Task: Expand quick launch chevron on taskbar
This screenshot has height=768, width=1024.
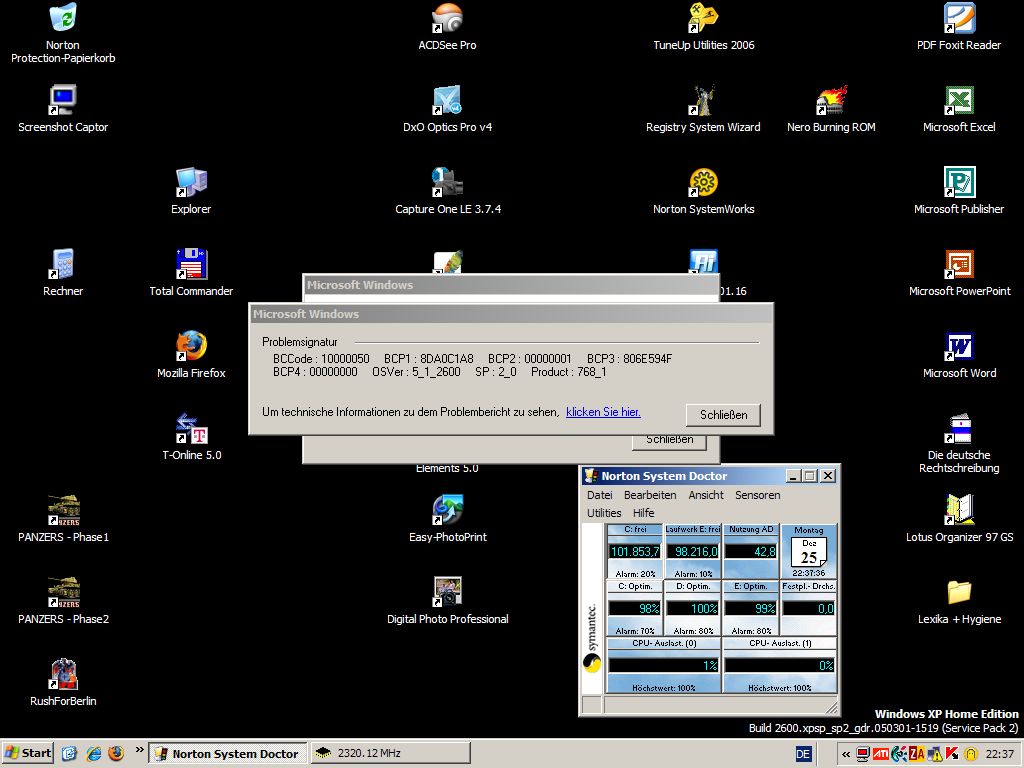Action: coord(139,750)
